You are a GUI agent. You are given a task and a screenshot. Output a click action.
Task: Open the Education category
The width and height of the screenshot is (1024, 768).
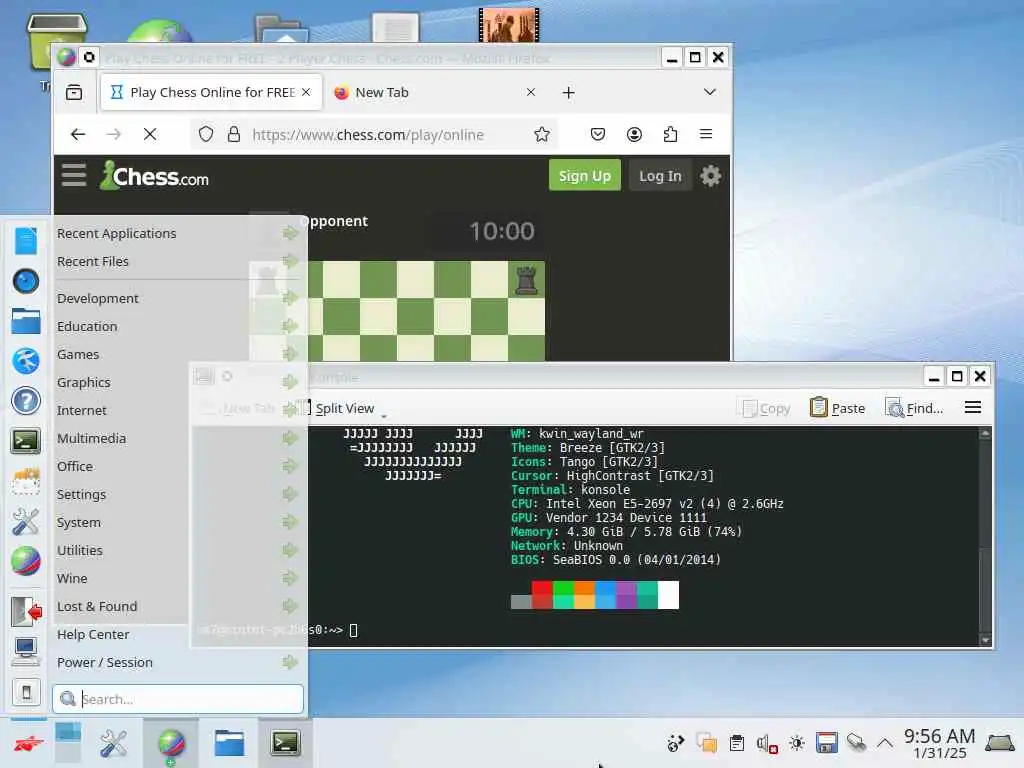point(177,327)
